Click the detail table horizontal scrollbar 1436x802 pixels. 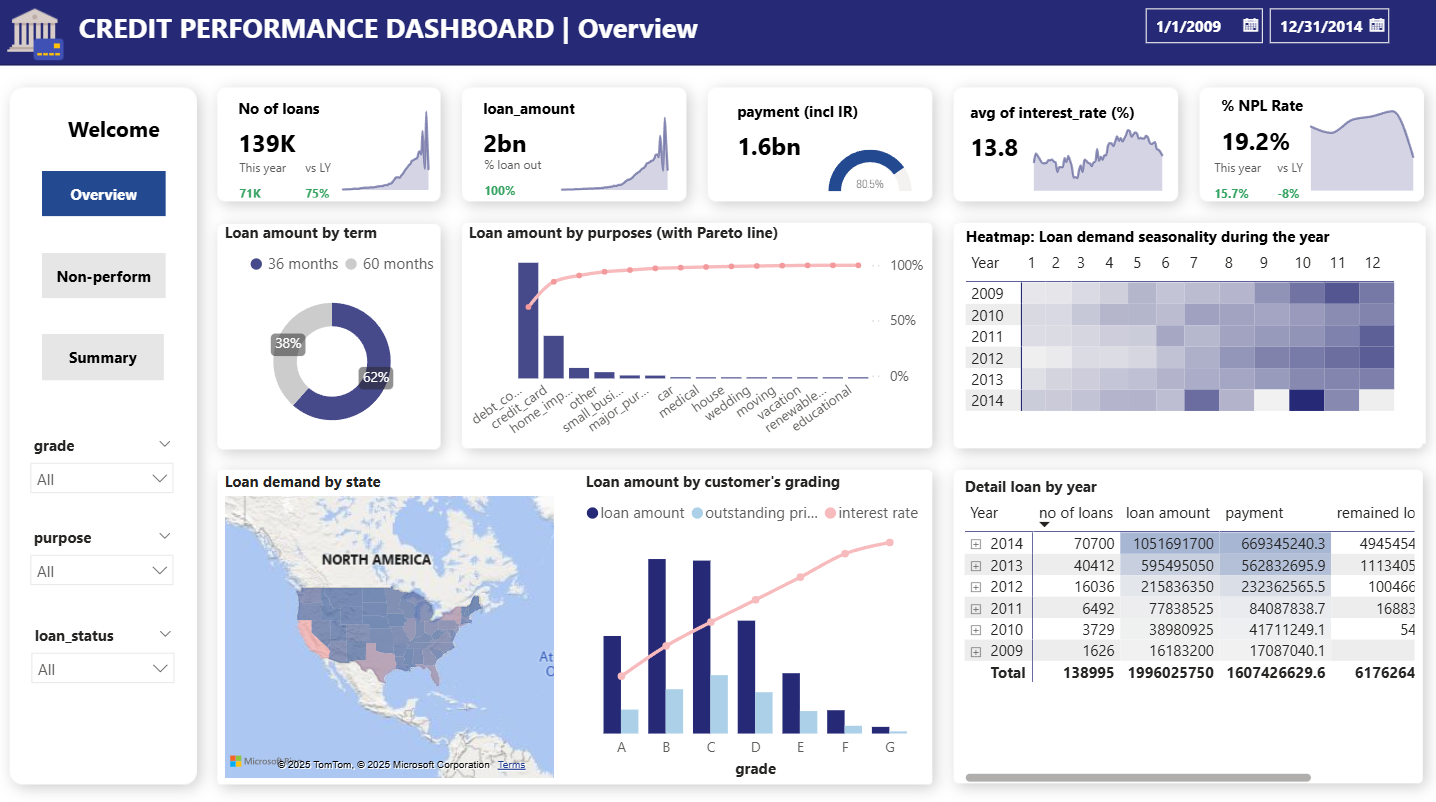pyautogui.click(x=1137, y=777)
